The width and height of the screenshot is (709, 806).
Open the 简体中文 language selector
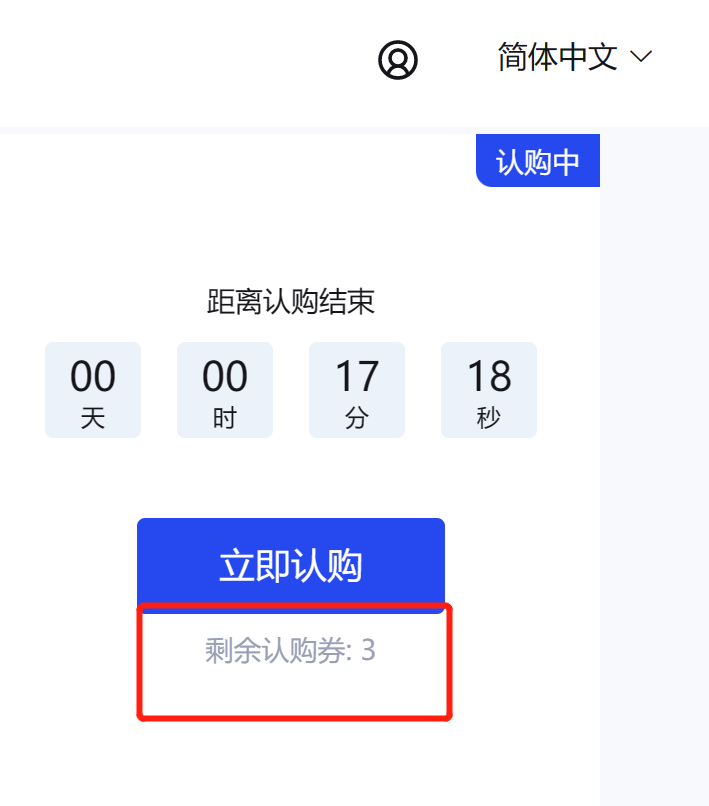tap(575, 57)
